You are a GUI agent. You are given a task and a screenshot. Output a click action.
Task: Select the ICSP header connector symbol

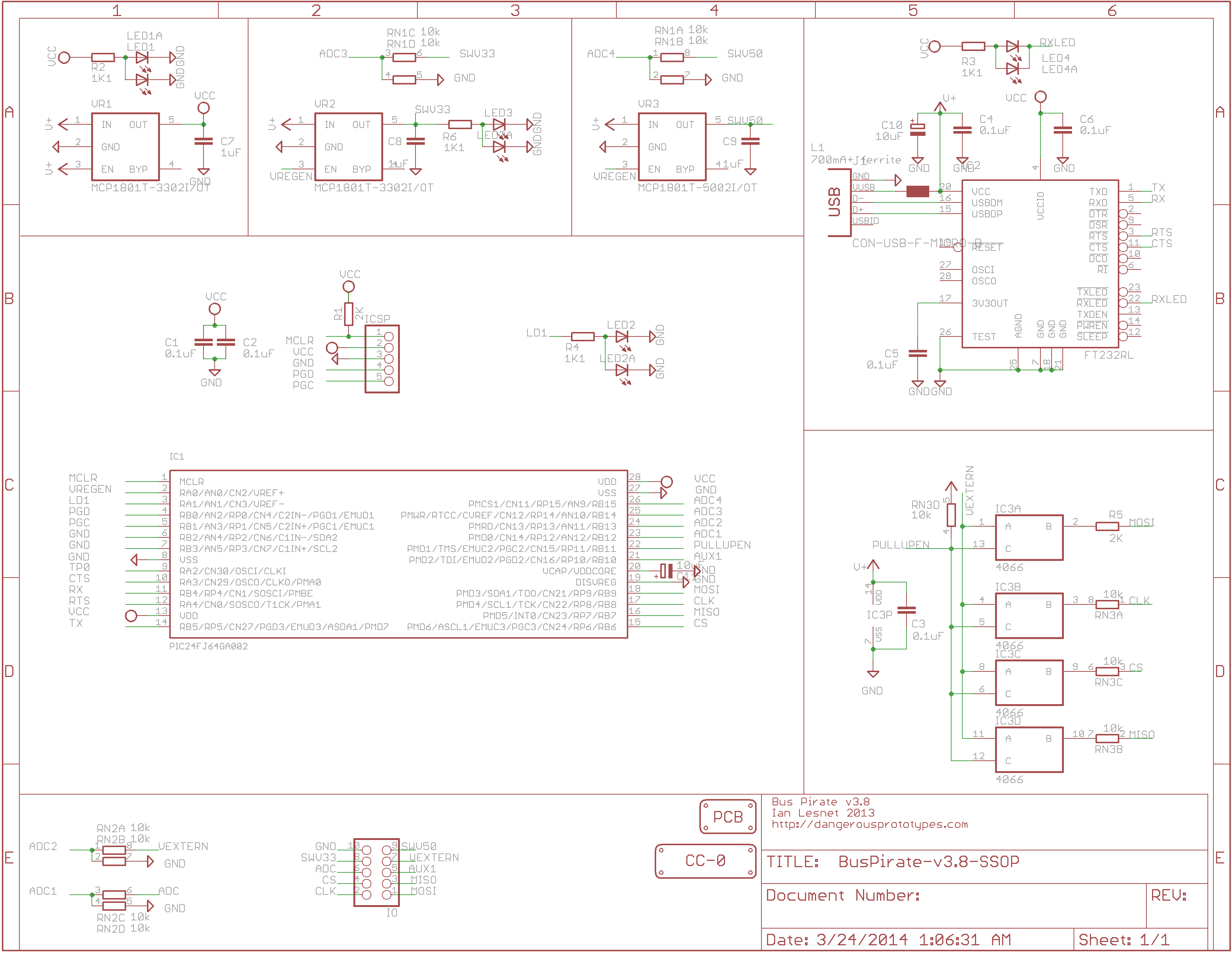coord(382,359)
